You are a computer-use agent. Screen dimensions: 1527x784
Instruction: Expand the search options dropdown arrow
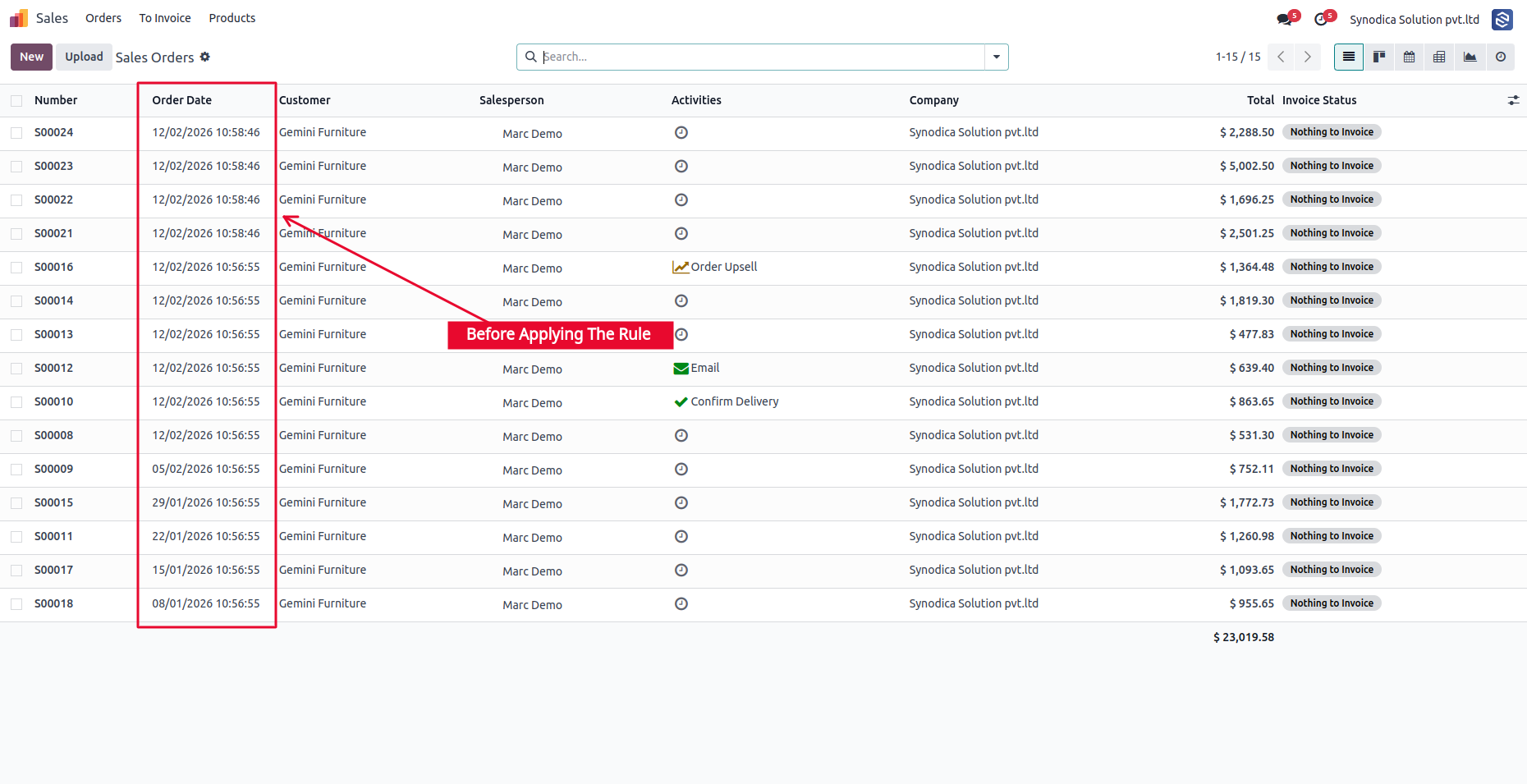997,57
